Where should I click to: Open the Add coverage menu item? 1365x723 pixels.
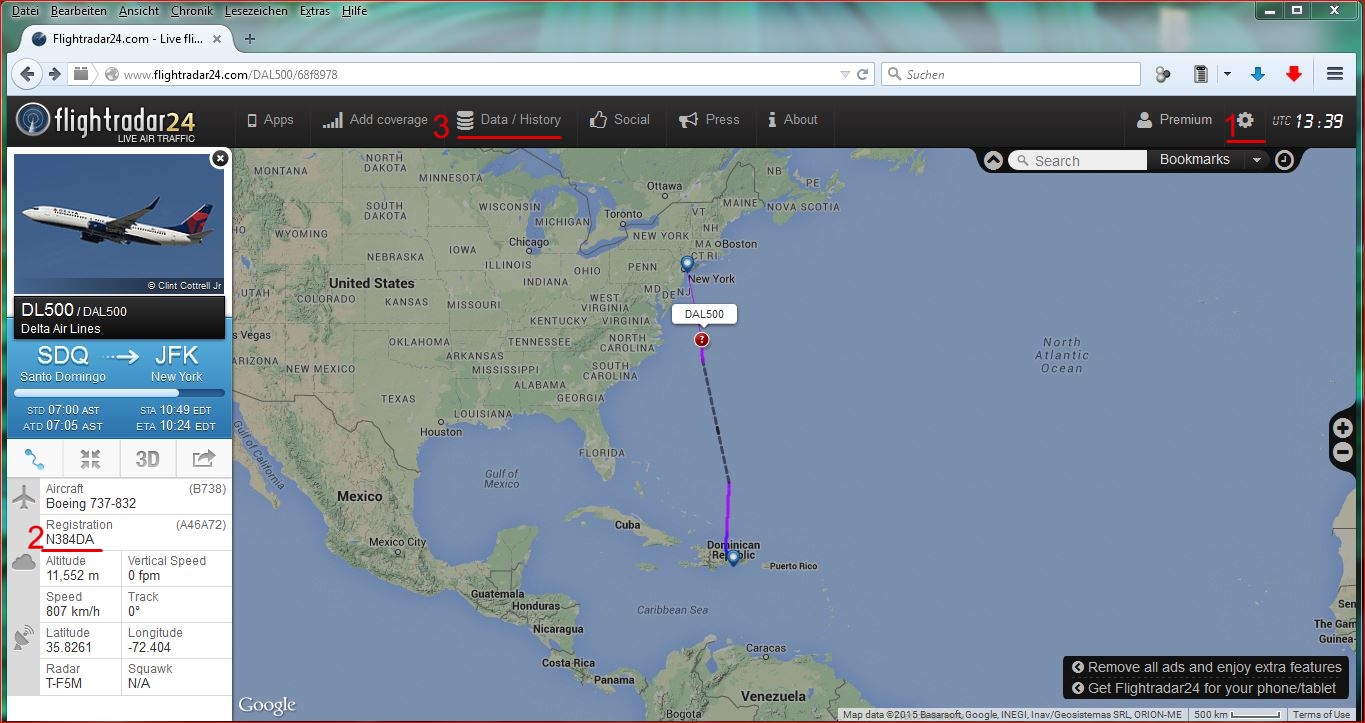(375, 120)
